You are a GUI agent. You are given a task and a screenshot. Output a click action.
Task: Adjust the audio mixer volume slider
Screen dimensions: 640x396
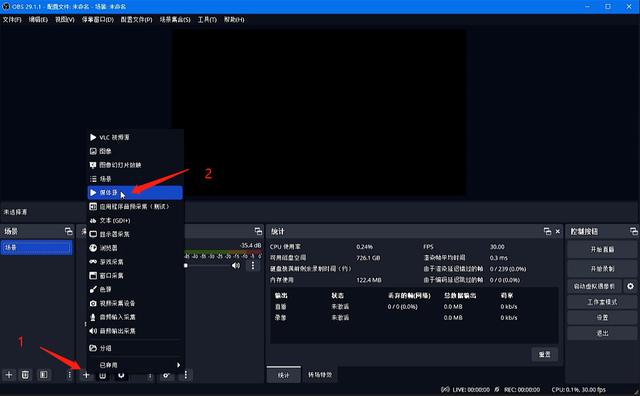207,266
